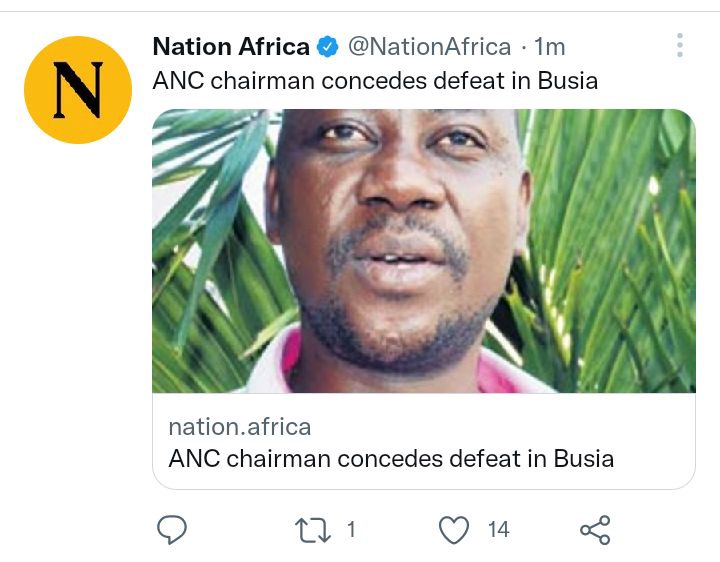The height and width of the screenshot is (562, 720).
Task: Retweet using the retweet arrows icon
Action: [x=312, y=530]
